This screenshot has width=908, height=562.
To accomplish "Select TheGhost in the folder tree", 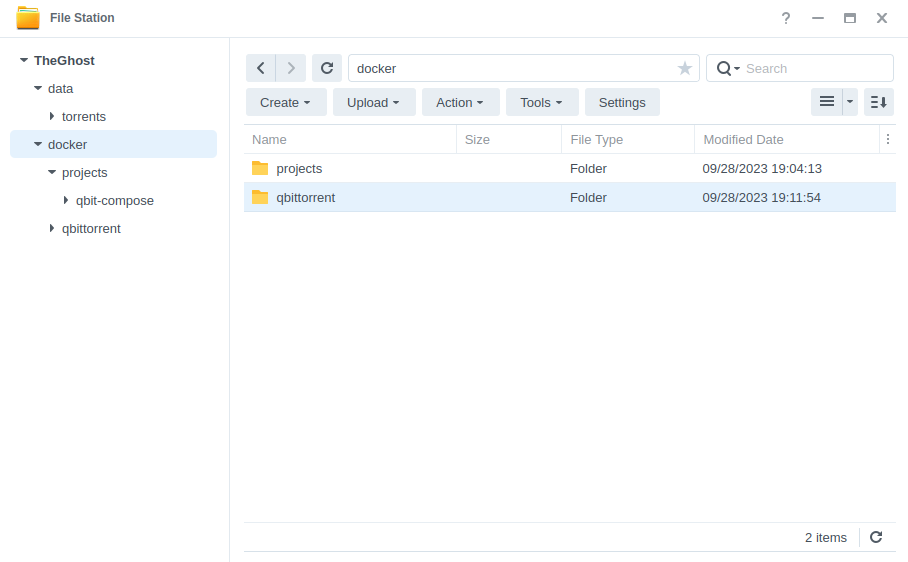I will (64, 60).
